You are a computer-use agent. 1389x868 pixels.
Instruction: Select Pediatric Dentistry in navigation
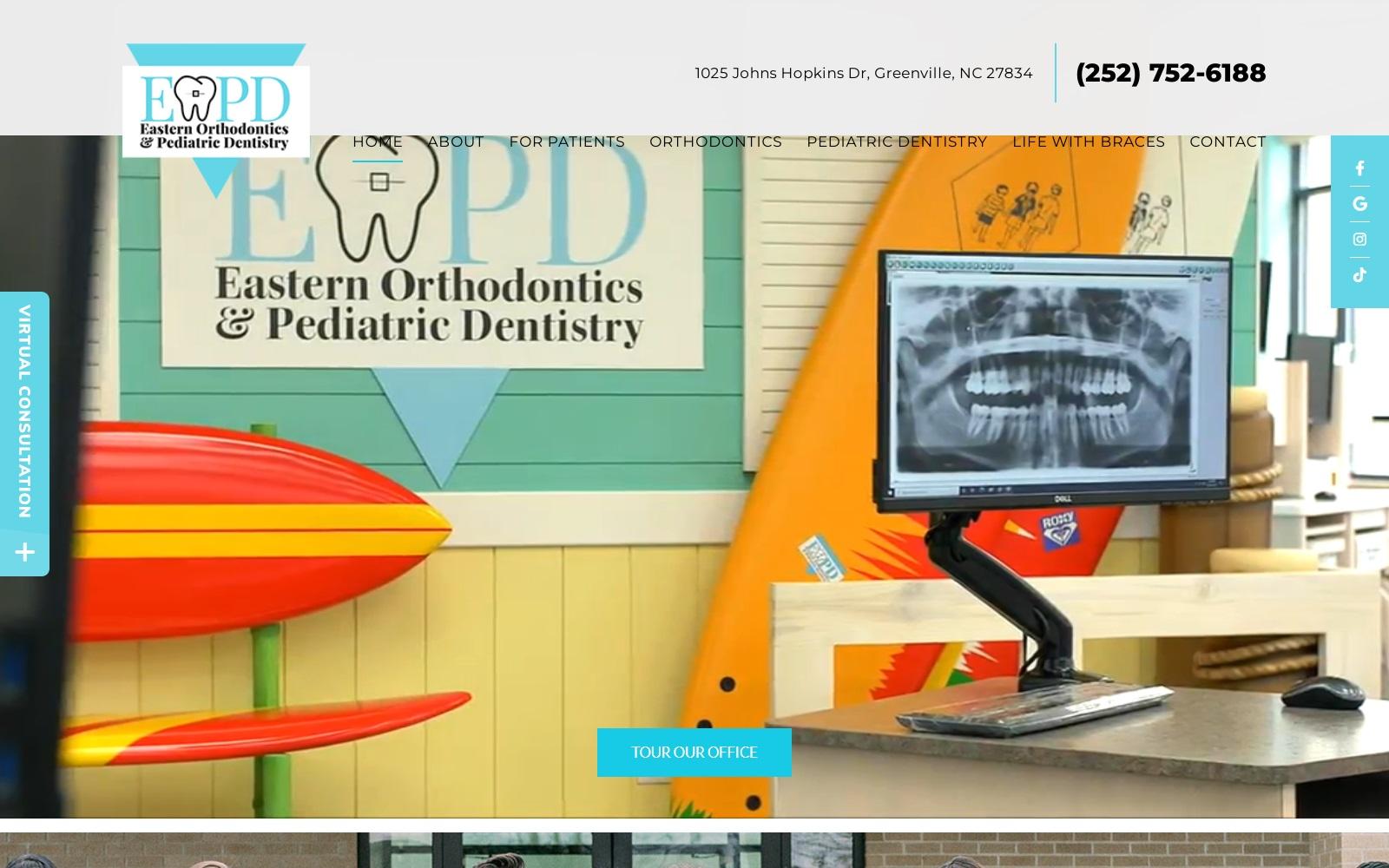pyautogui.click(x=897, y=141)
